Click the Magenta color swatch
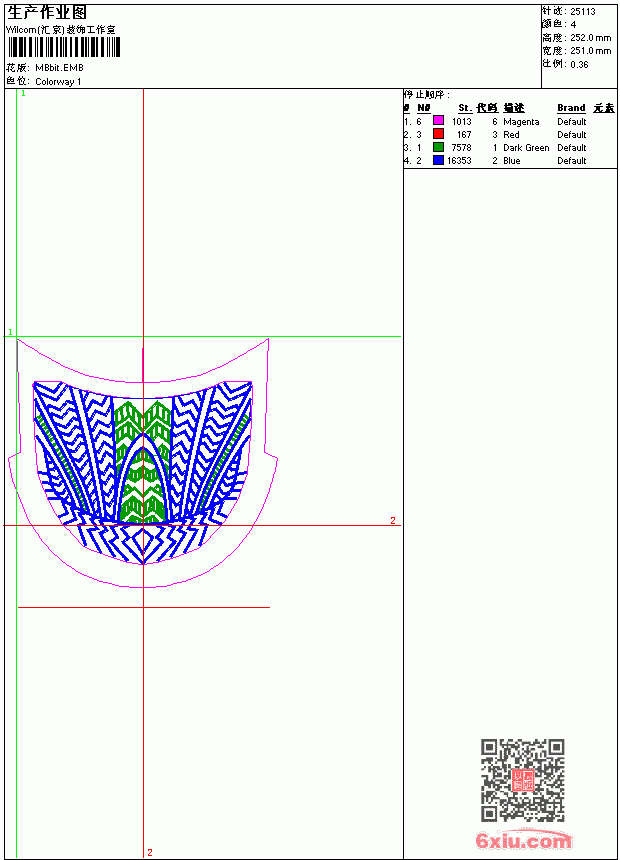This screenshot has width=620, height=860. coord(438,121)
